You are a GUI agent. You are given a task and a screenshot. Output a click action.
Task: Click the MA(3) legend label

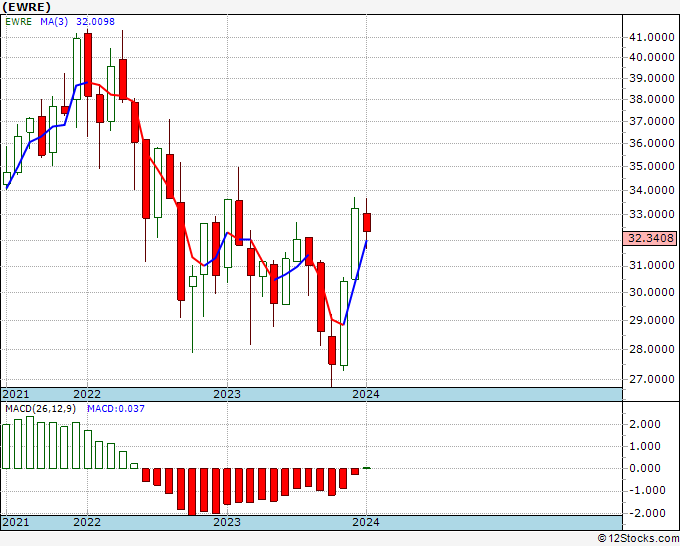[x=54, y=22]
